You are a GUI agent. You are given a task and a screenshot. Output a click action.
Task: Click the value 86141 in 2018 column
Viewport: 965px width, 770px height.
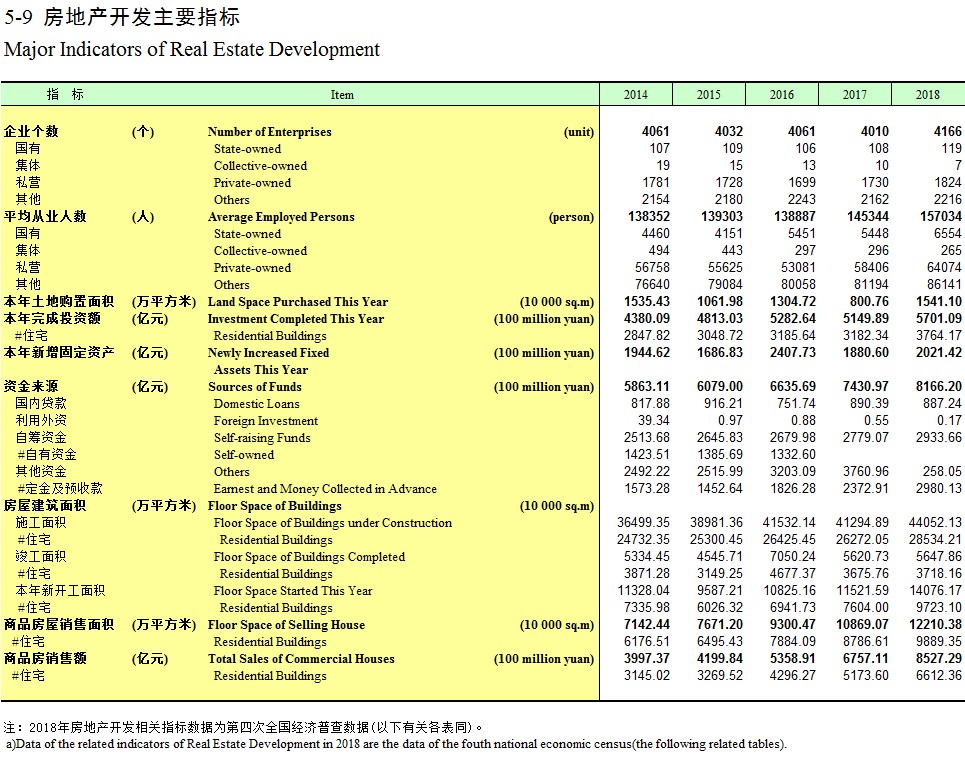944,284
